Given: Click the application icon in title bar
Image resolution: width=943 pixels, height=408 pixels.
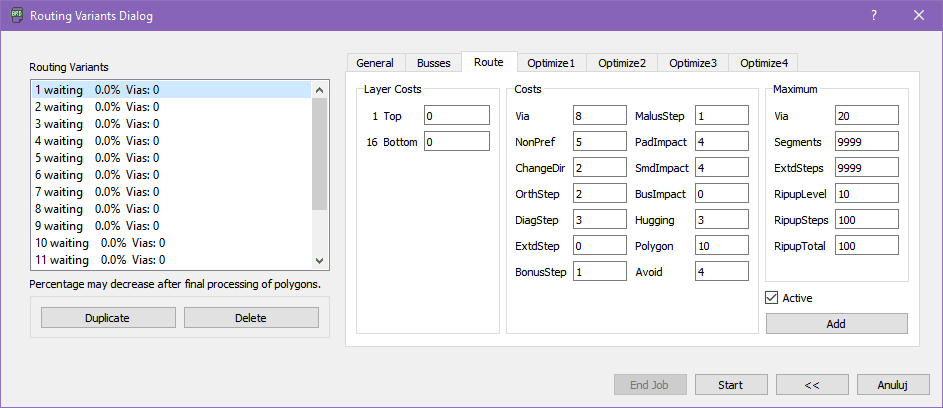Looking at the screenshot, I should click(x=14, y=15).
